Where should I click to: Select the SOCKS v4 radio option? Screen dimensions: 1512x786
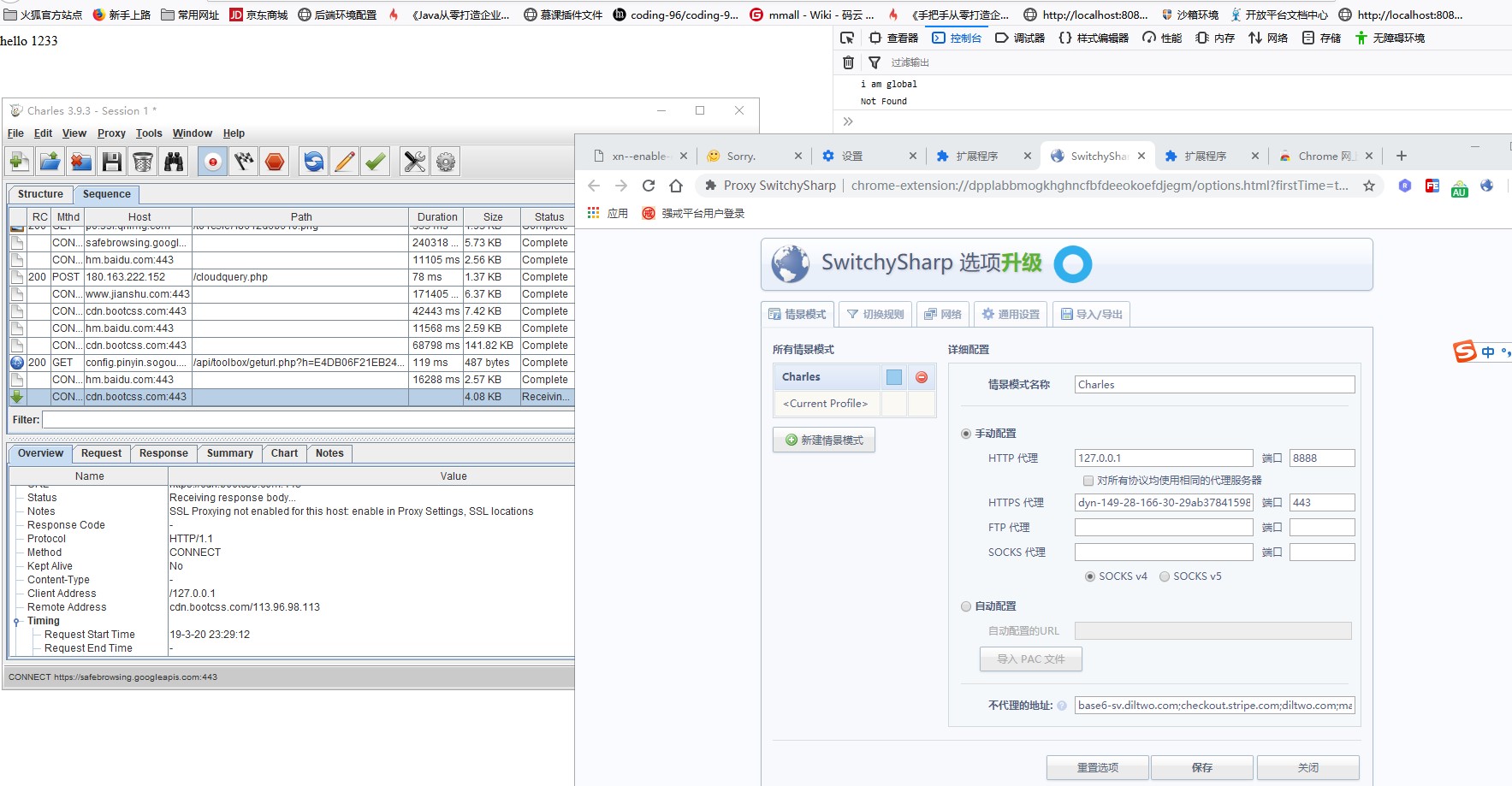click(x=1090, y=576)
